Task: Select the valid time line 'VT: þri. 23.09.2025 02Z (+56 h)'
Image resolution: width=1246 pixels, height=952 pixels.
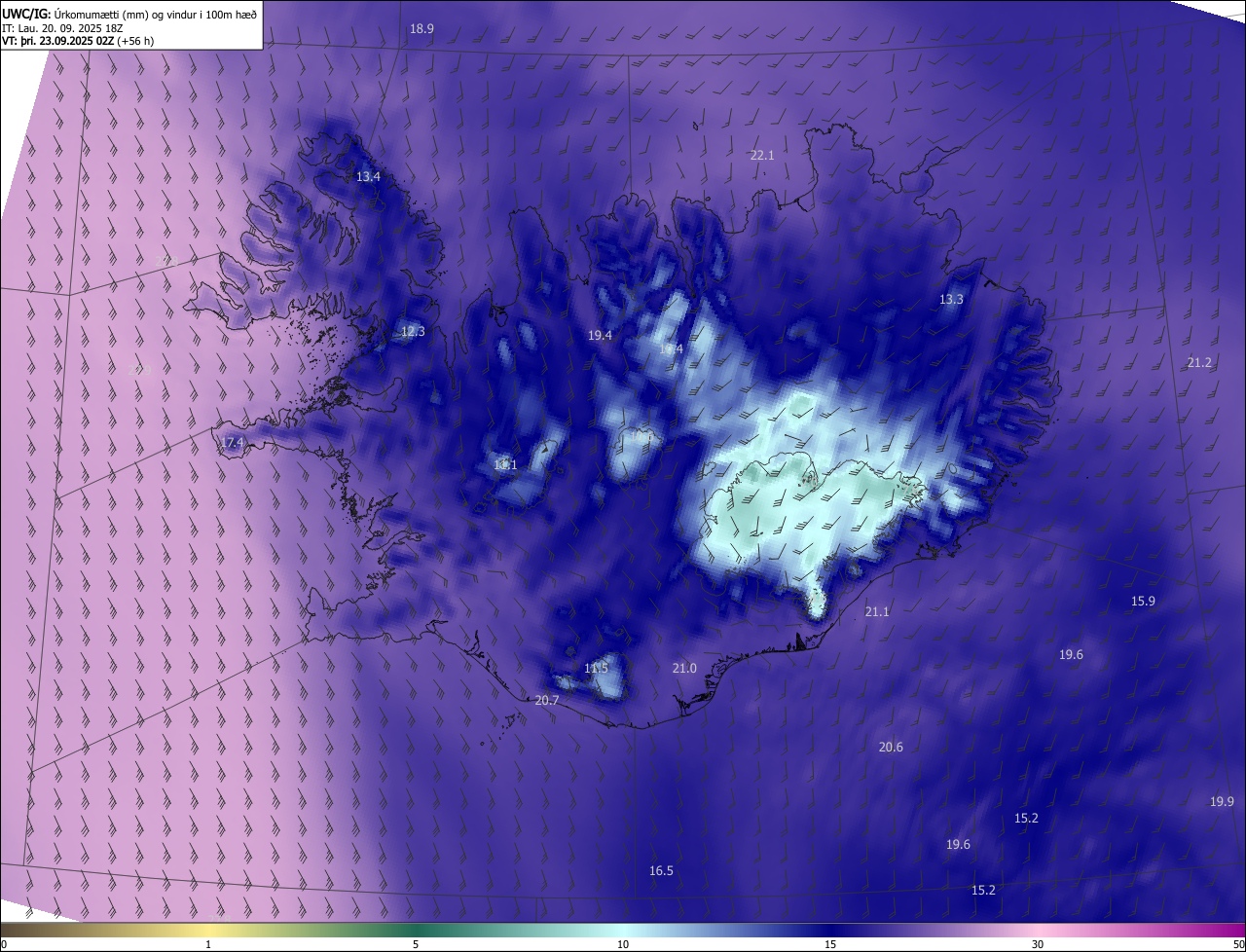Action: (78, 41)
